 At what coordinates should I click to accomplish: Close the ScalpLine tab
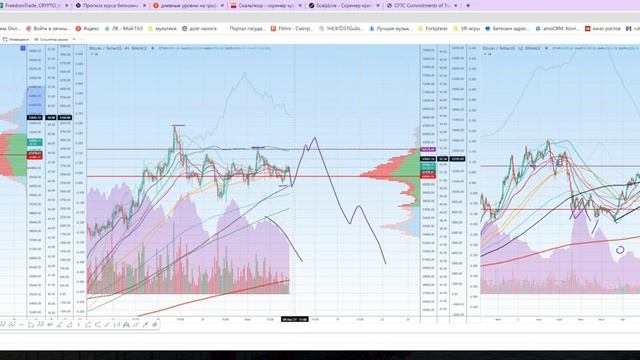(378, 6)
